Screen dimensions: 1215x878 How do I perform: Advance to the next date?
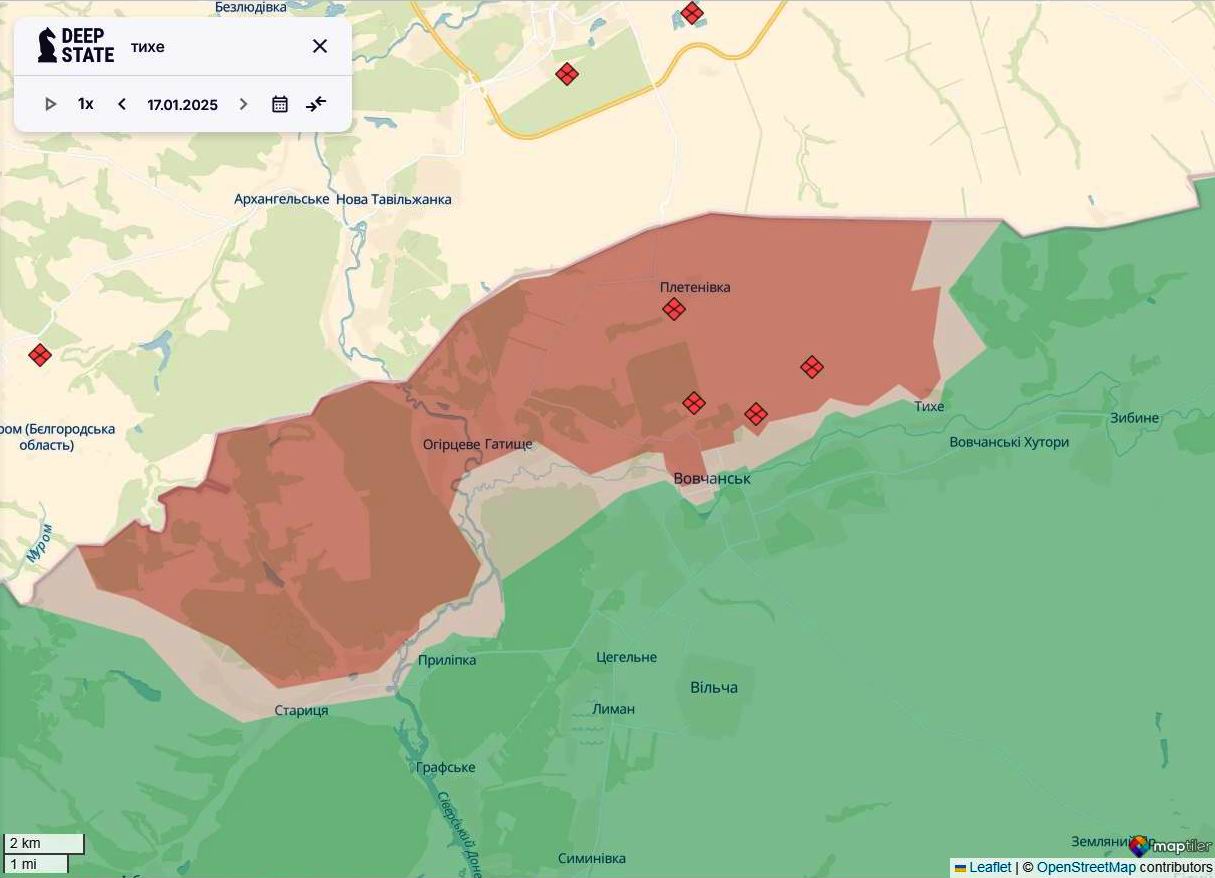[243, 103]
